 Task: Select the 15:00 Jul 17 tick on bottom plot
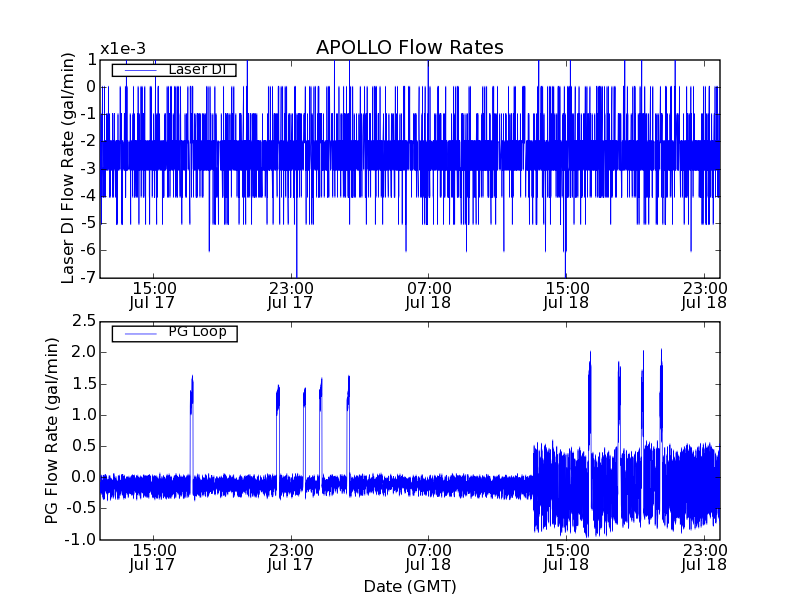(x=152, y=557)
